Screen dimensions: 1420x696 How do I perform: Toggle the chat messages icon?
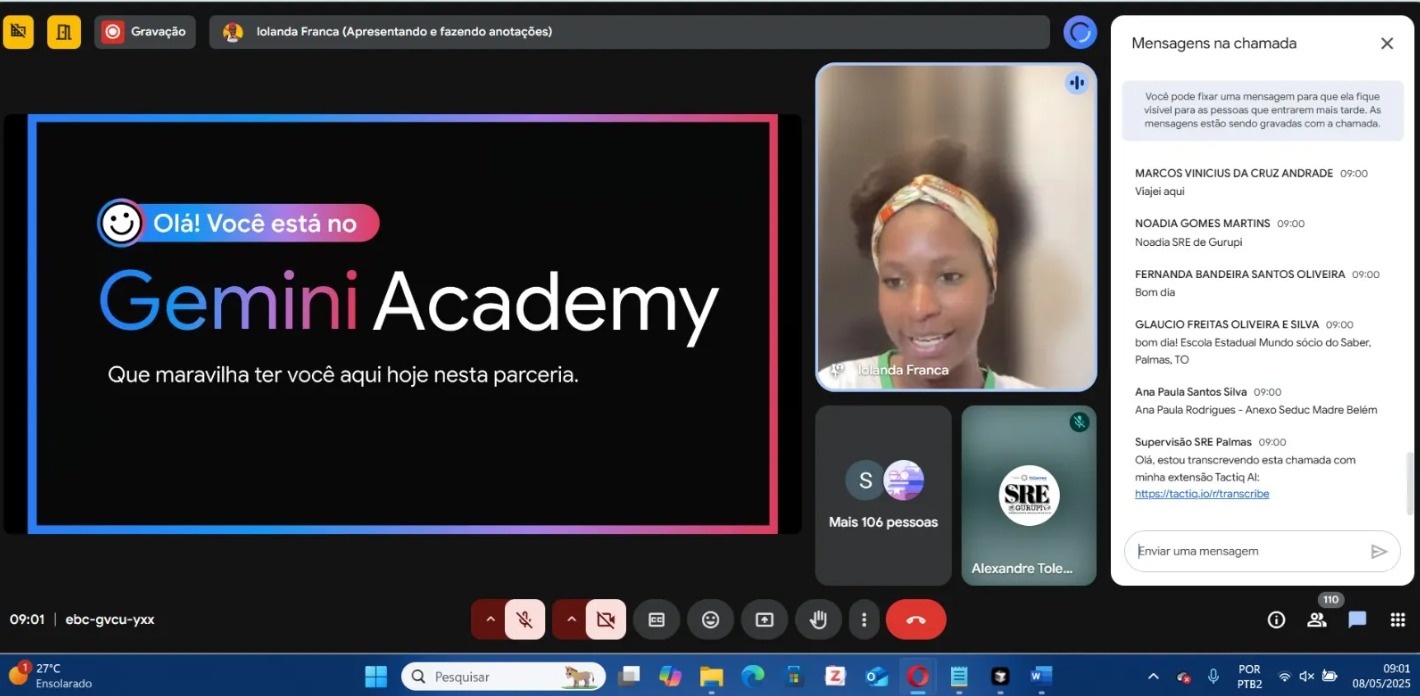[1357, 620]
